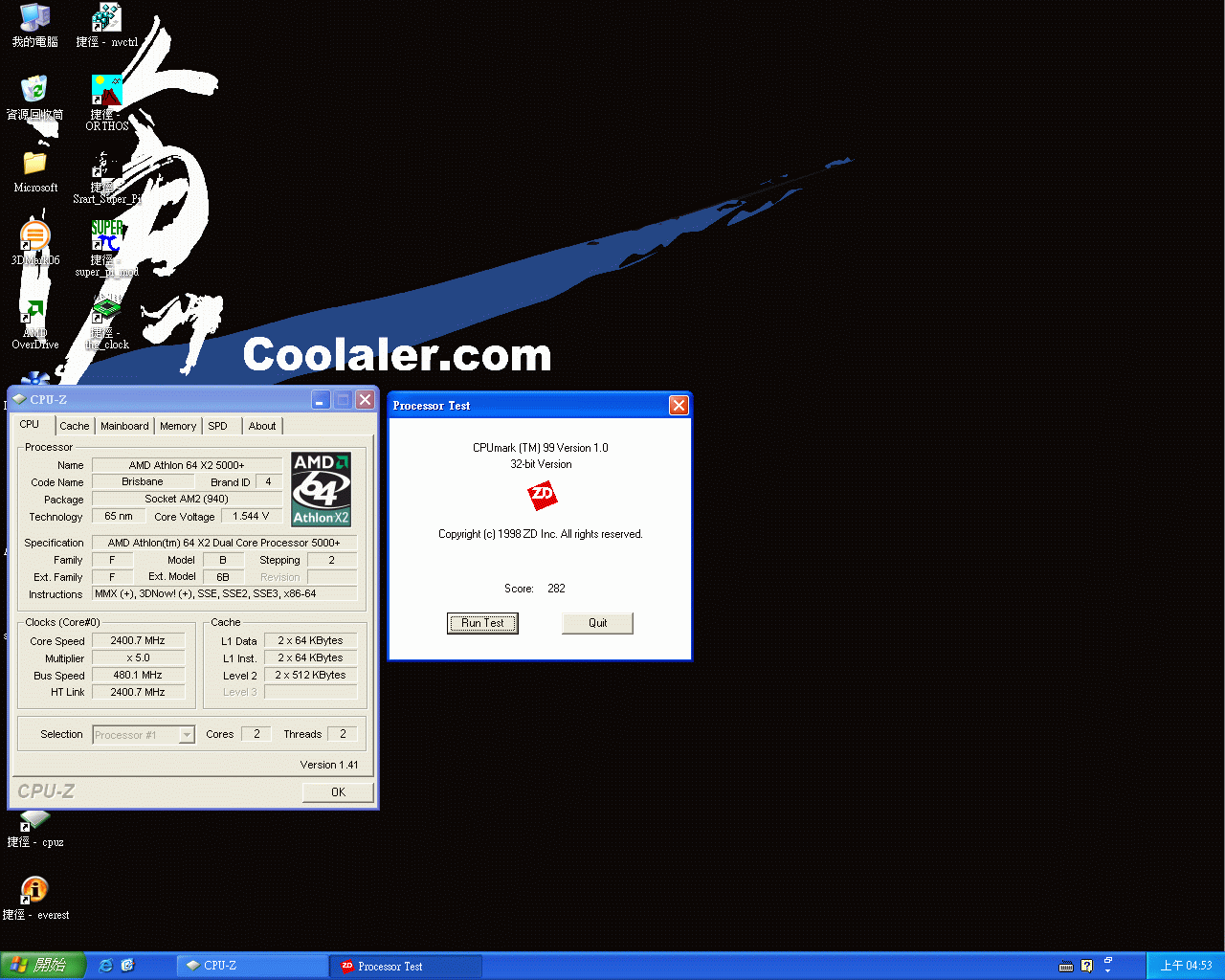The height and width of the screenshot is (980, 1225).
Task: Click the help icon in system tray
Action: coord(1087,966)
